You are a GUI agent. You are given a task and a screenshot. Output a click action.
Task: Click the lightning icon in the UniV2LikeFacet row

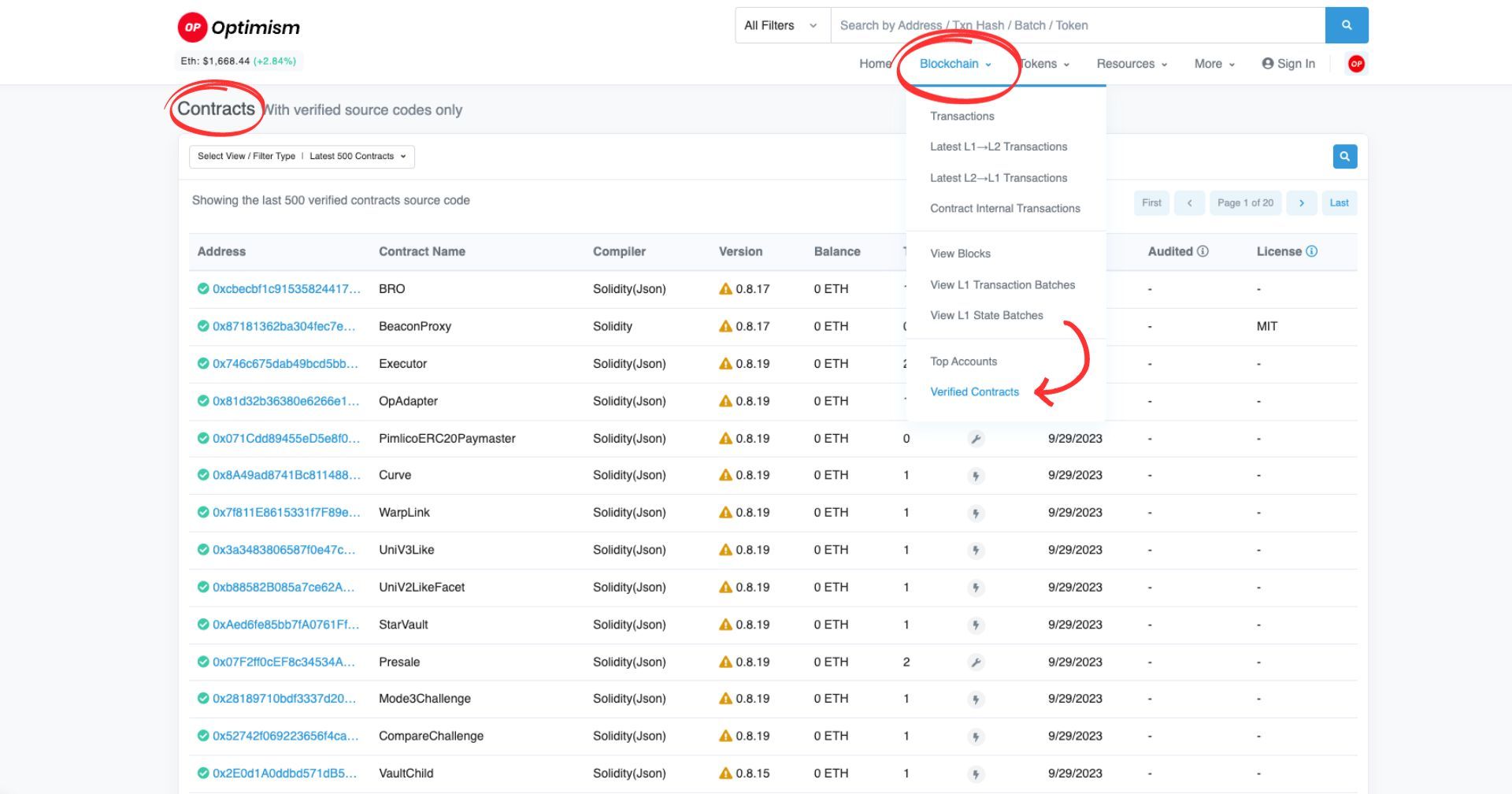point(976,588)
